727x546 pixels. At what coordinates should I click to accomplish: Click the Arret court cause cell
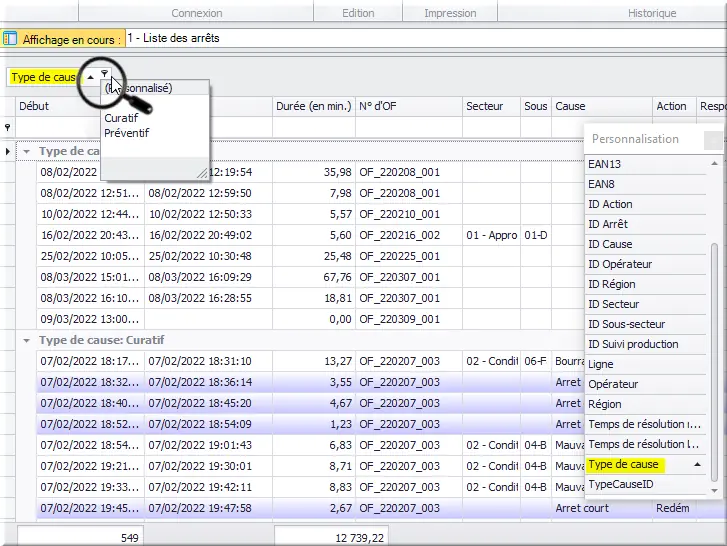click(602, 508)
